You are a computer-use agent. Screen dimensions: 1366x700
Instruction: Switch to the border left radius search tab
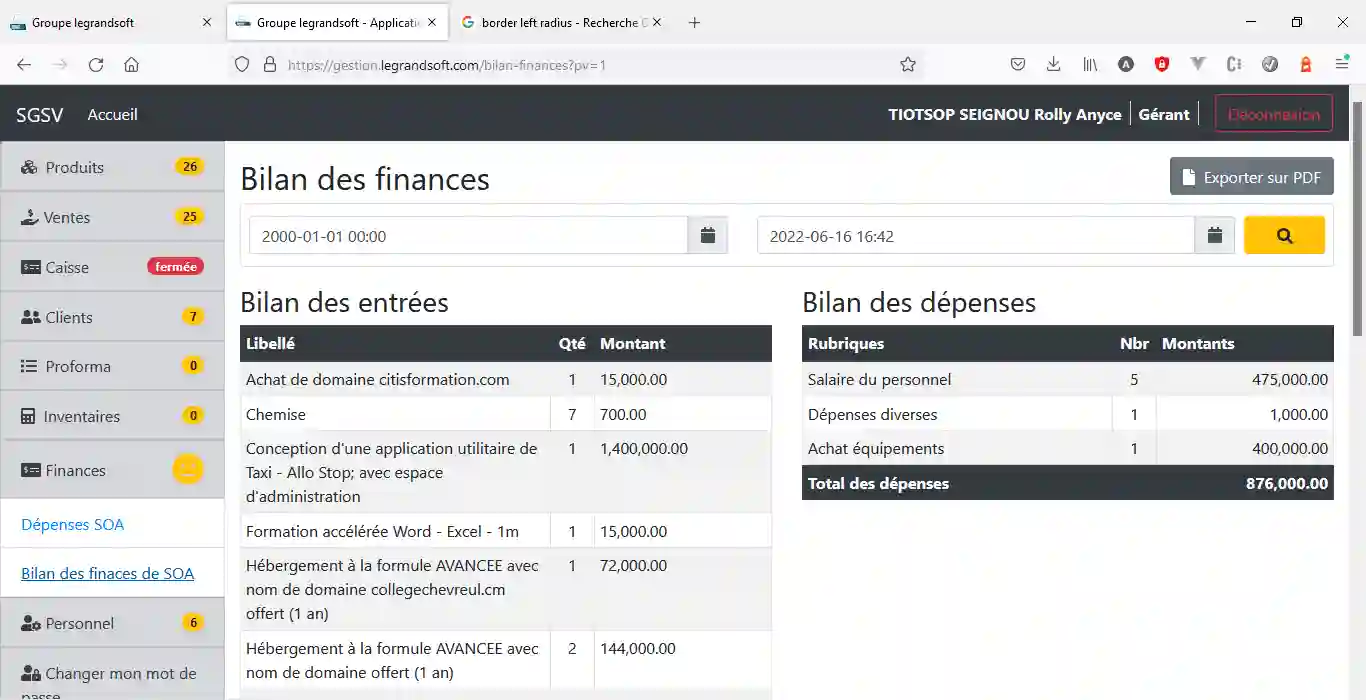pos(560,22)
